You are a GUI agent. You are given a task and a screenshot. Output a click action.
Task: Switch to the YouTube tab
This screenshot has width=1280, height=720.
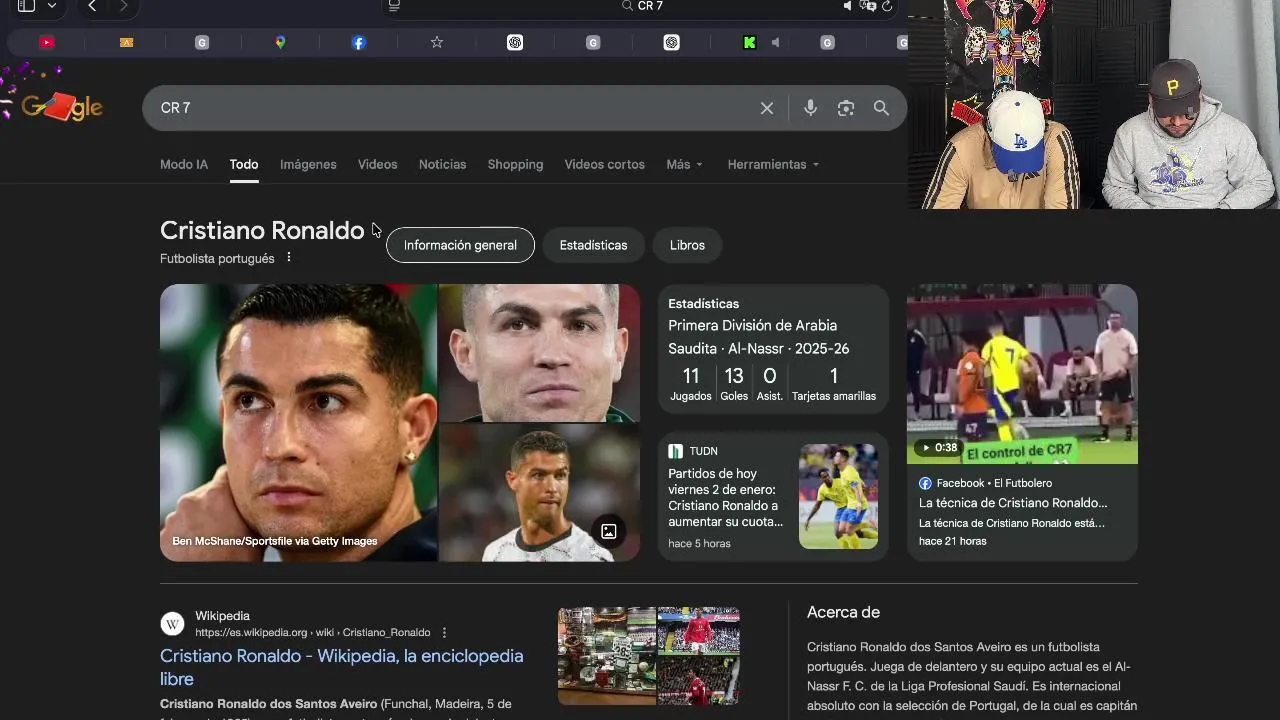pos(47,42)
